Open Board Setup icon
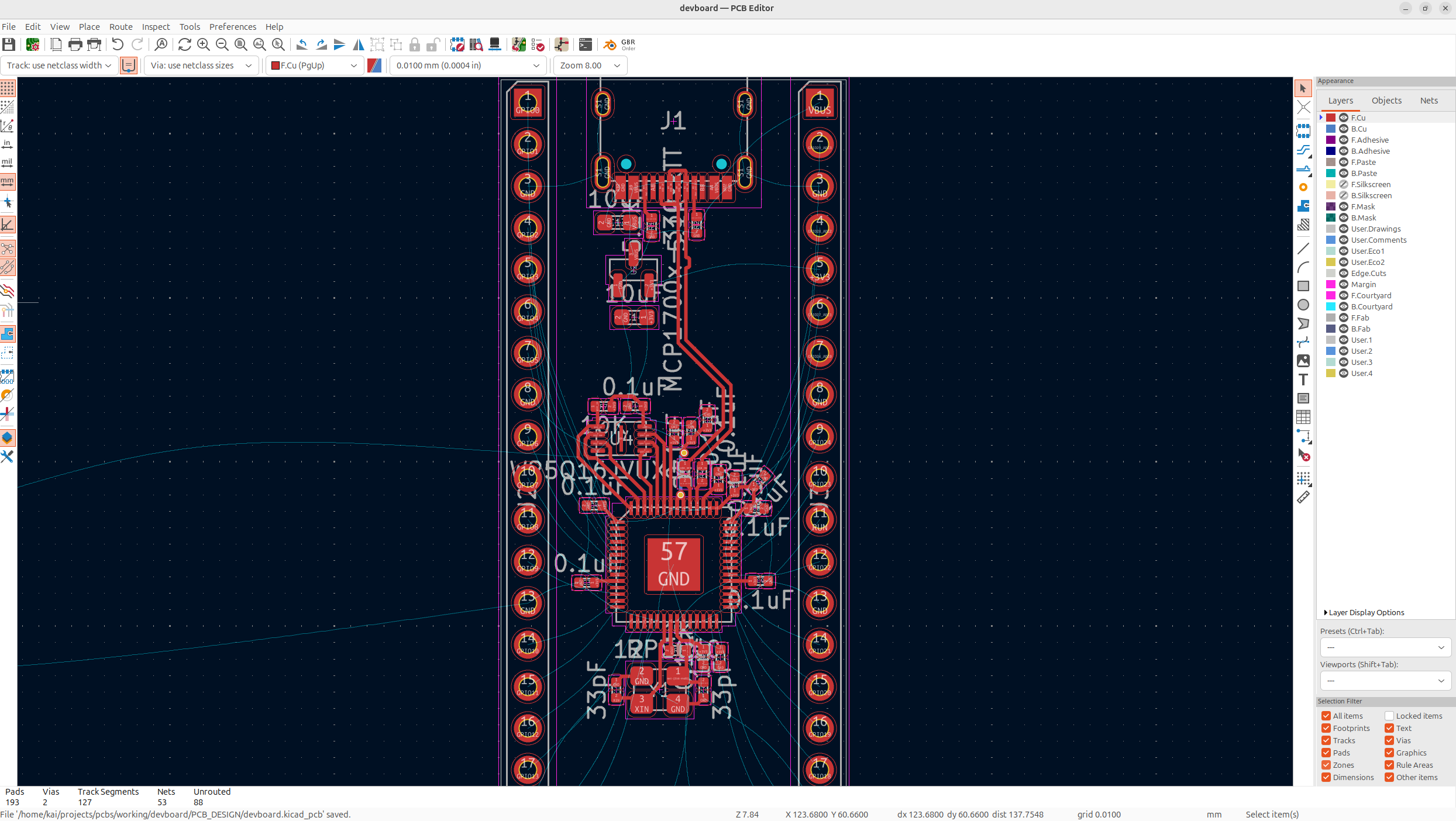Image resolution: width=1456 pixels, height=821 pixels. [x=33, y=44]
